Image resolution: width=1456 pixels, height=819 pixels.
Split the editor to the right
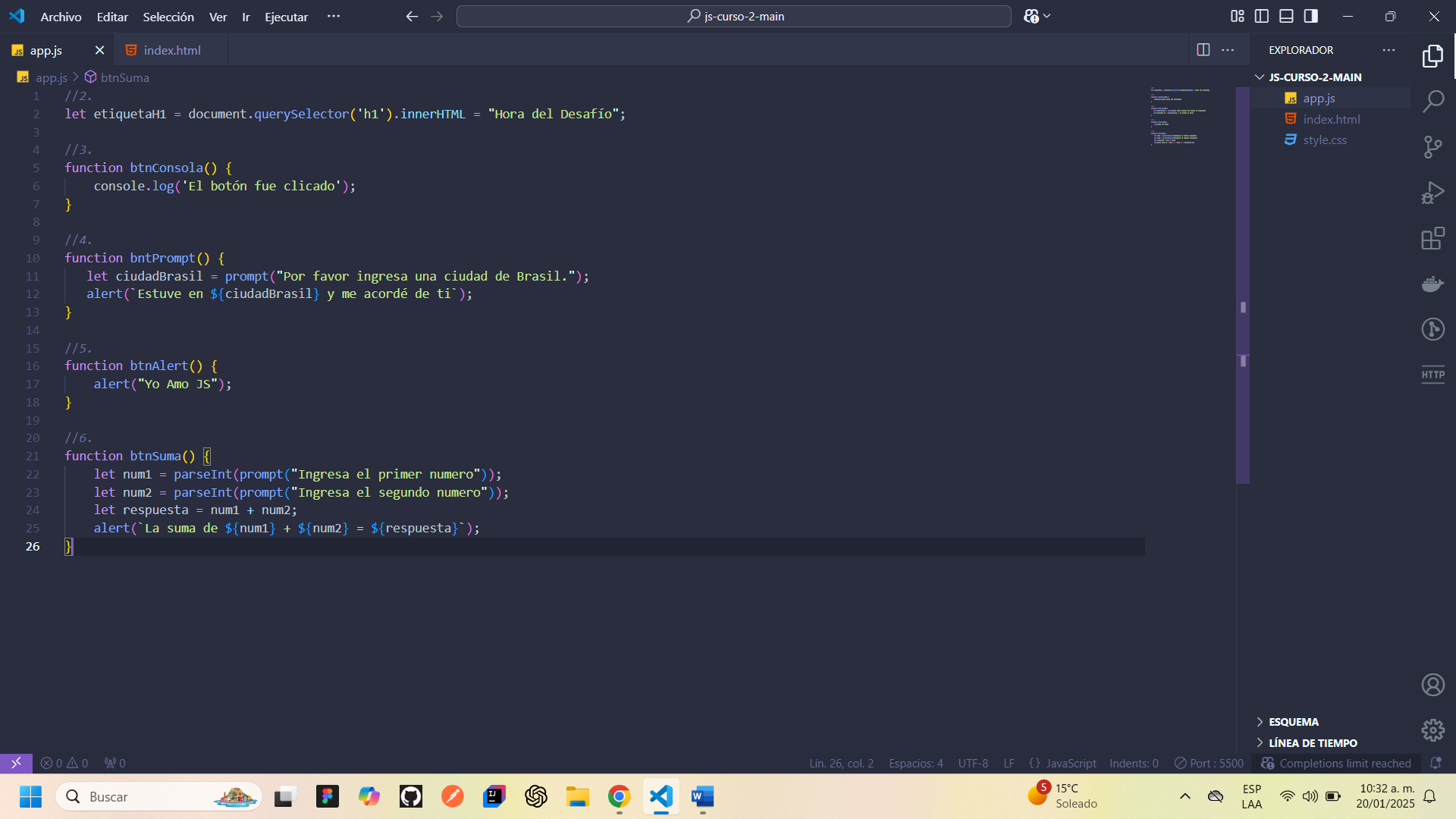click(x=1203, y=50)
